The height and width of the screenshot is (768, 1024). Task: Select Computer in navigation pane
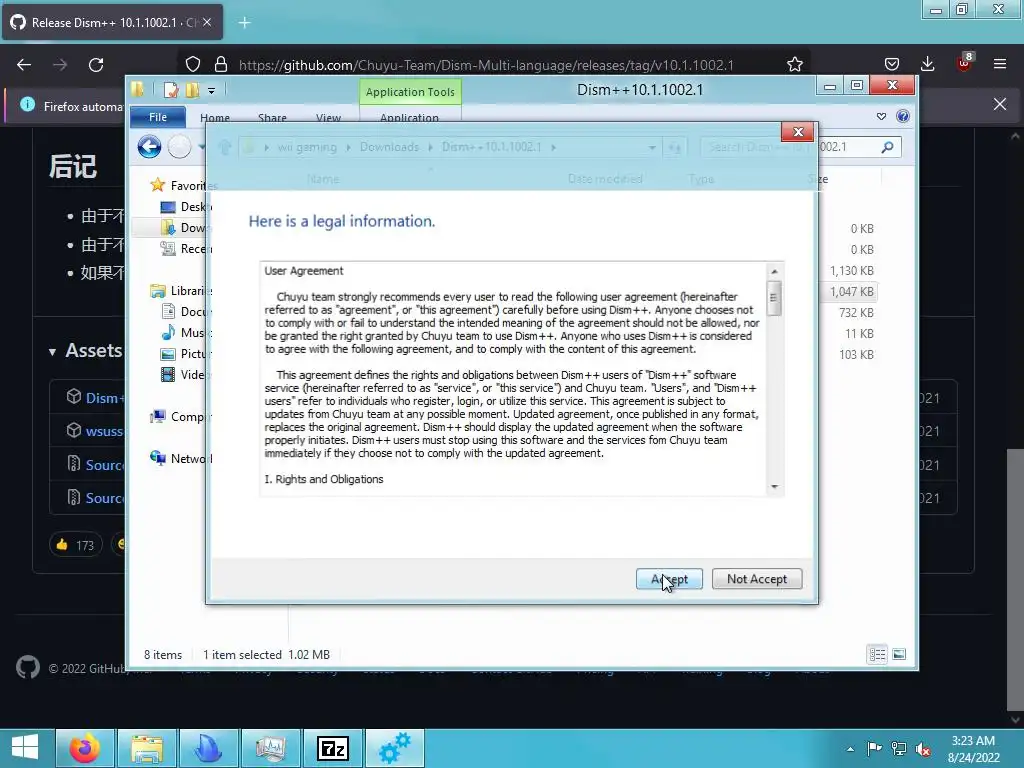point(179,417)
